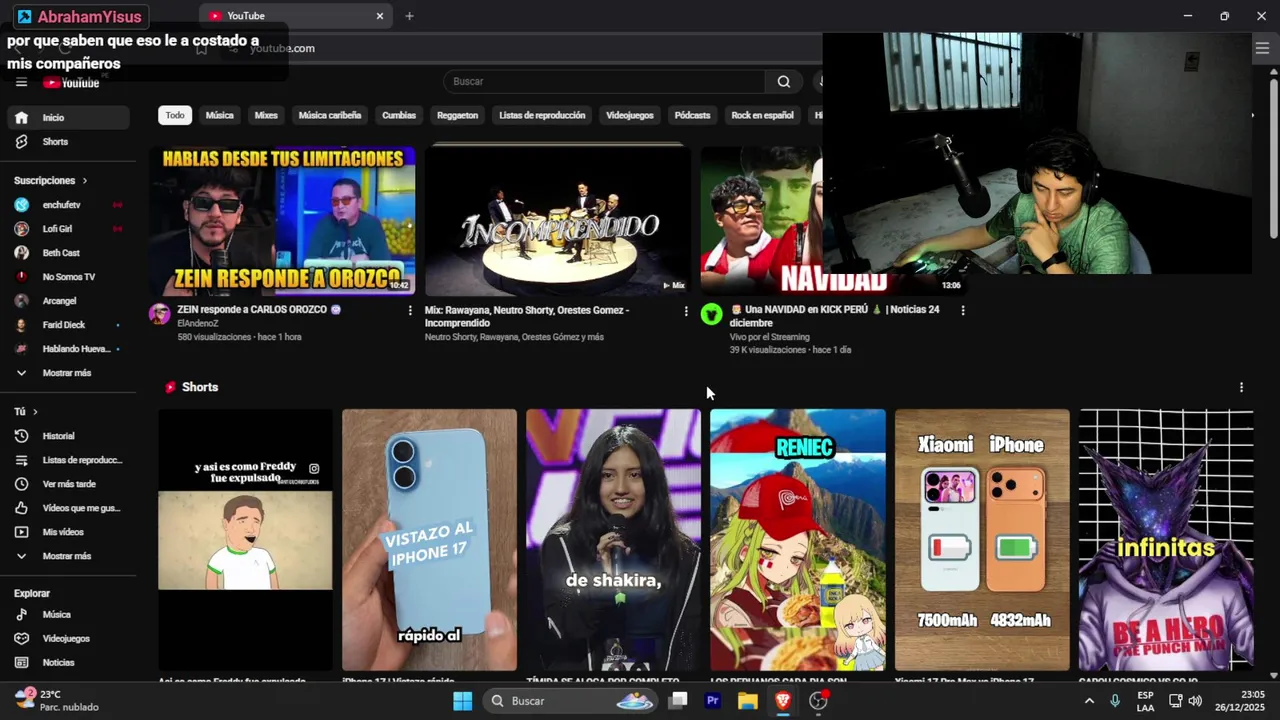Open the YouTube hamburger guide menu
Screen dimensions: 1280x720
21,82
